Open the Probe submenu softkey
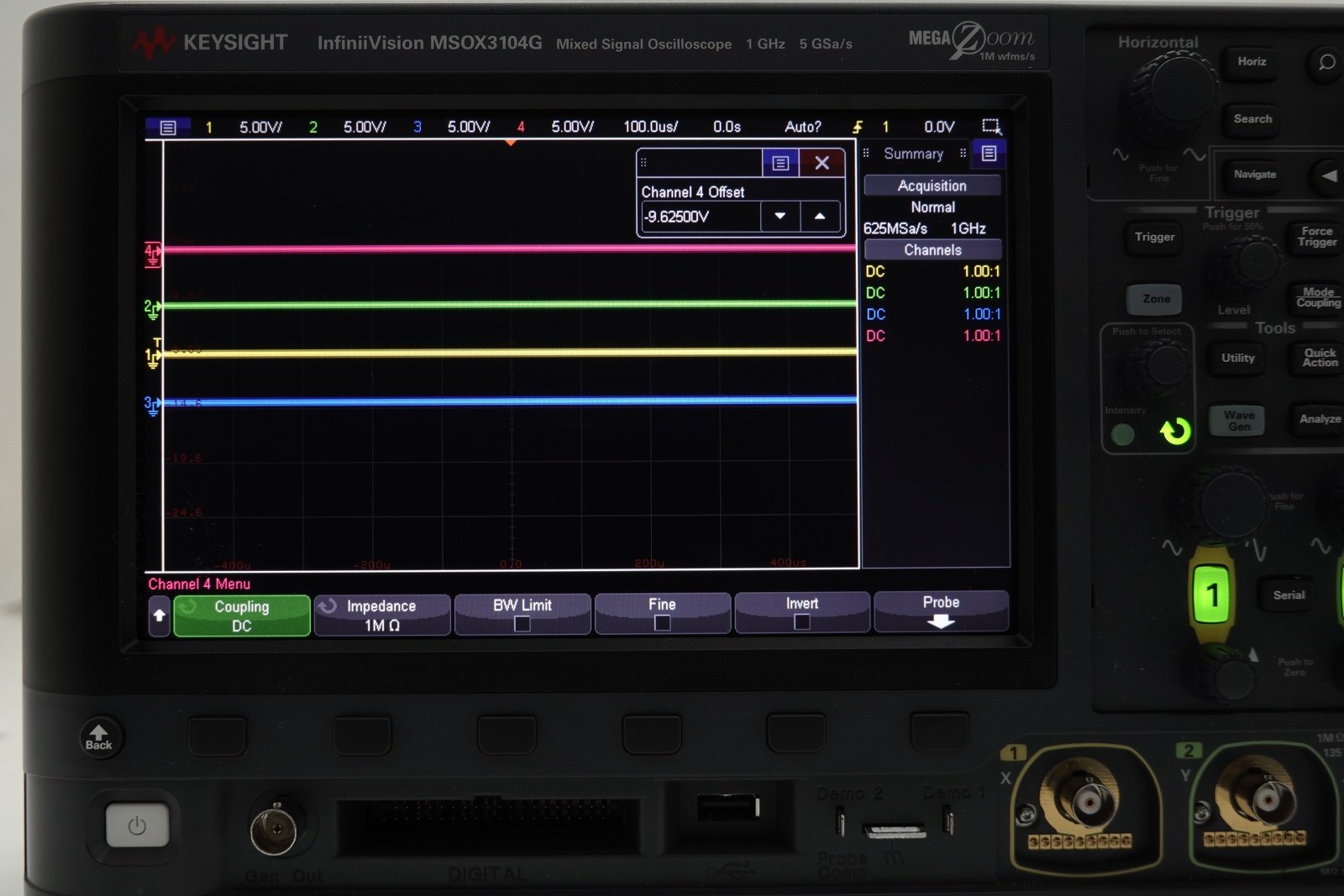The width and height of the screenshot is (1344, 896). (x=941, y=610)
